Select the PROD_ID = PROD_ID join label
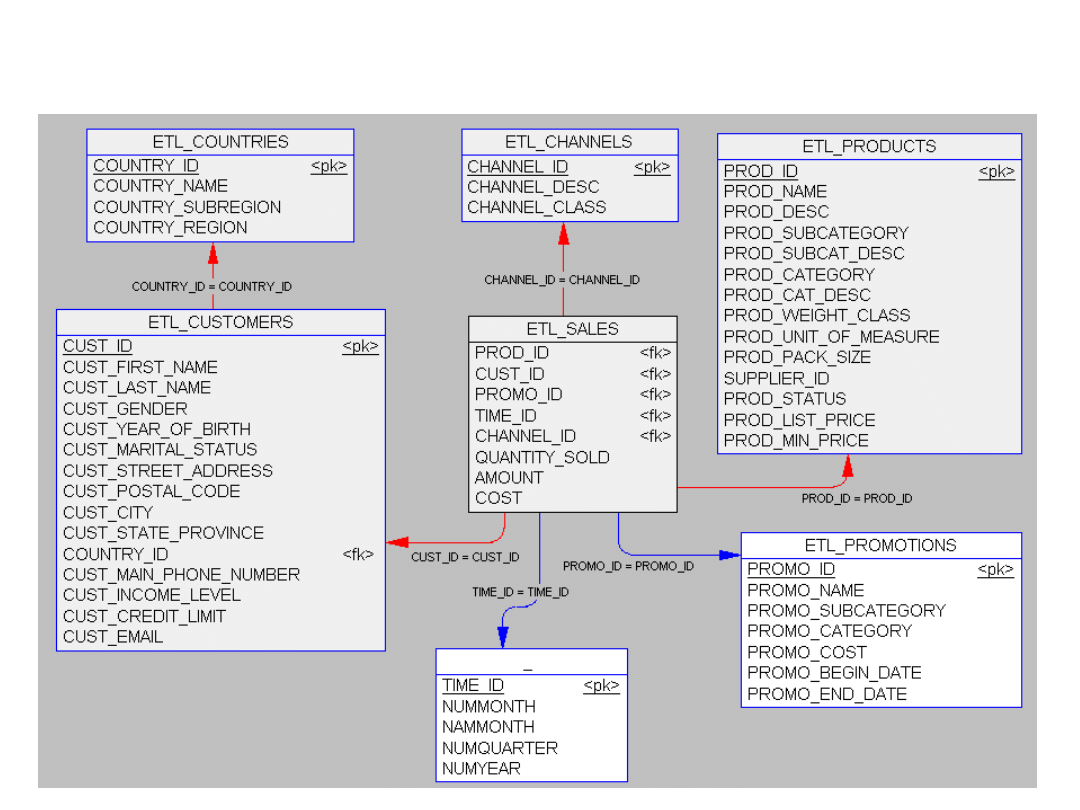The image size is (1080, 810). [857, 498]
